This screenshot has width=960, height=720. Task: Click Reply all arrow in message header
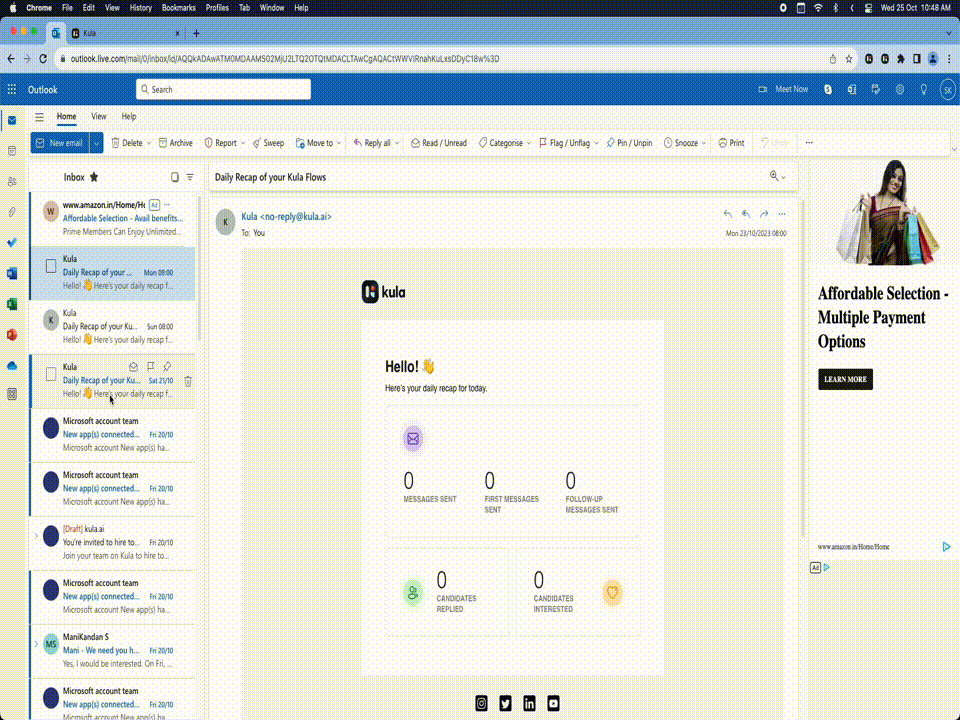click(x=746, y=214)
